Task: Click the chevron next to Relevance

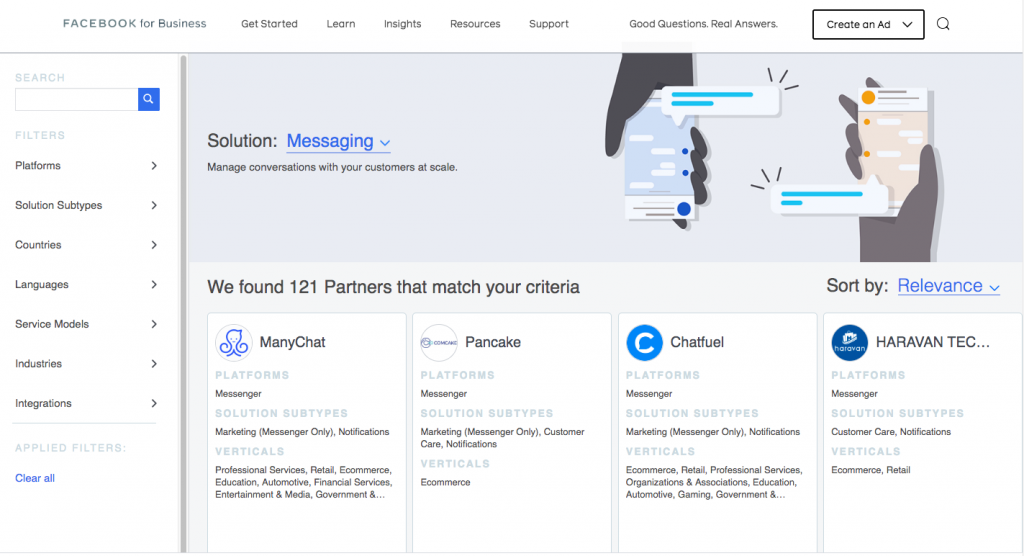Action: [x=994, y=288]
